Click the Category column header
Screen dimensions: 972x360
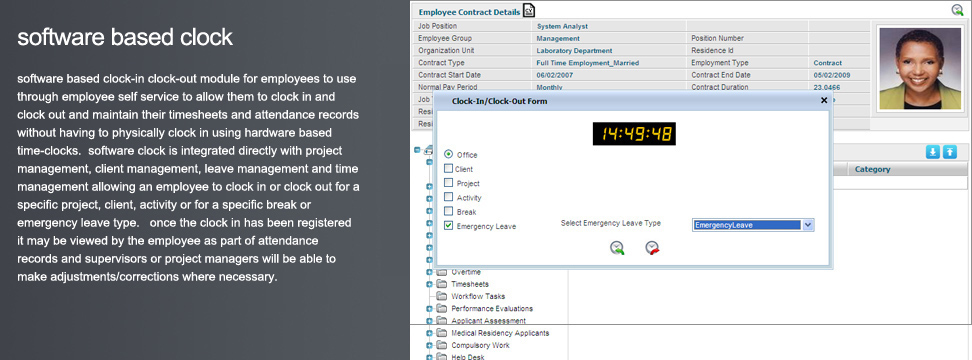tap(872, 169)
